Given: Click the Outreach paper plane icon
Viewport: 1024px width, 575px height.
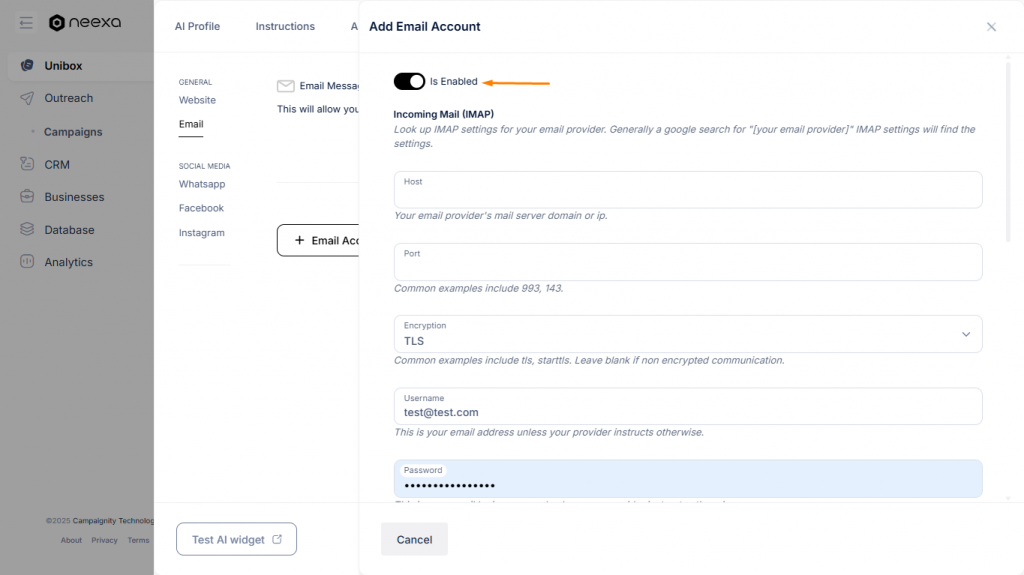Looking at the screenshot, I should (x=27, y=98).
